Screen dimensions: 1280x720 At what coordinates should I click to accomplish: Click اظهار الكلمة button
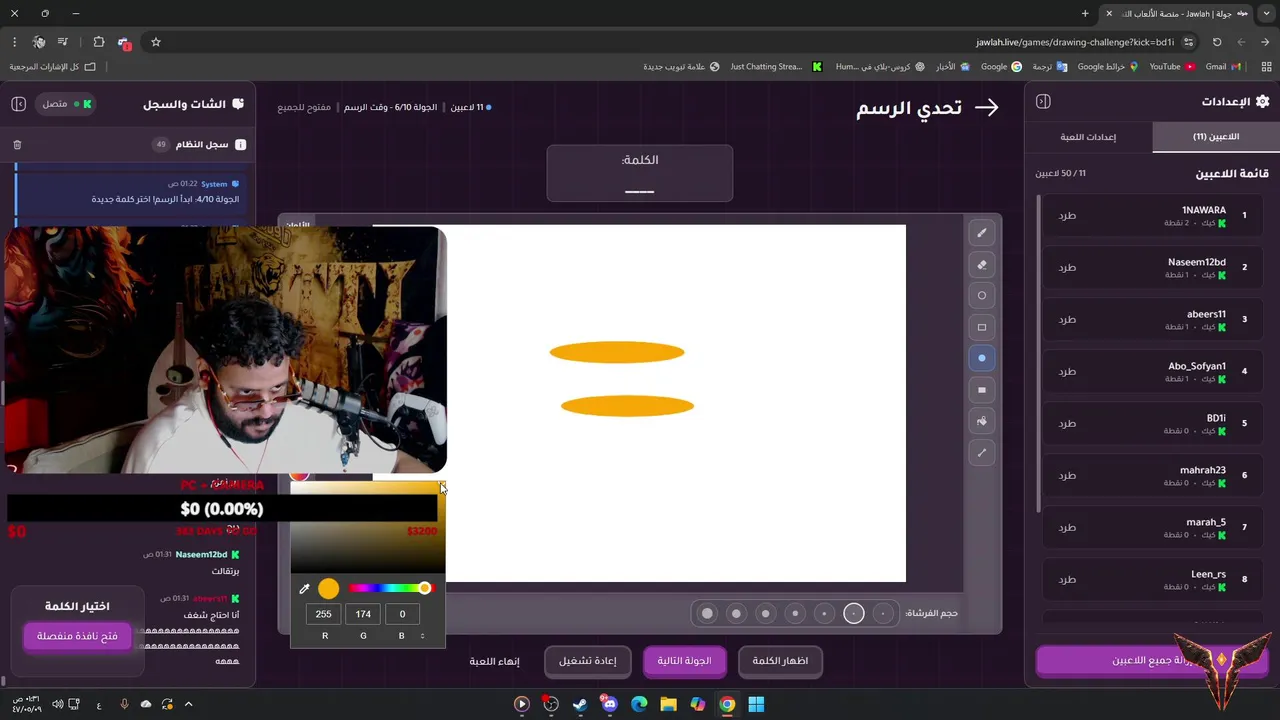780,661
